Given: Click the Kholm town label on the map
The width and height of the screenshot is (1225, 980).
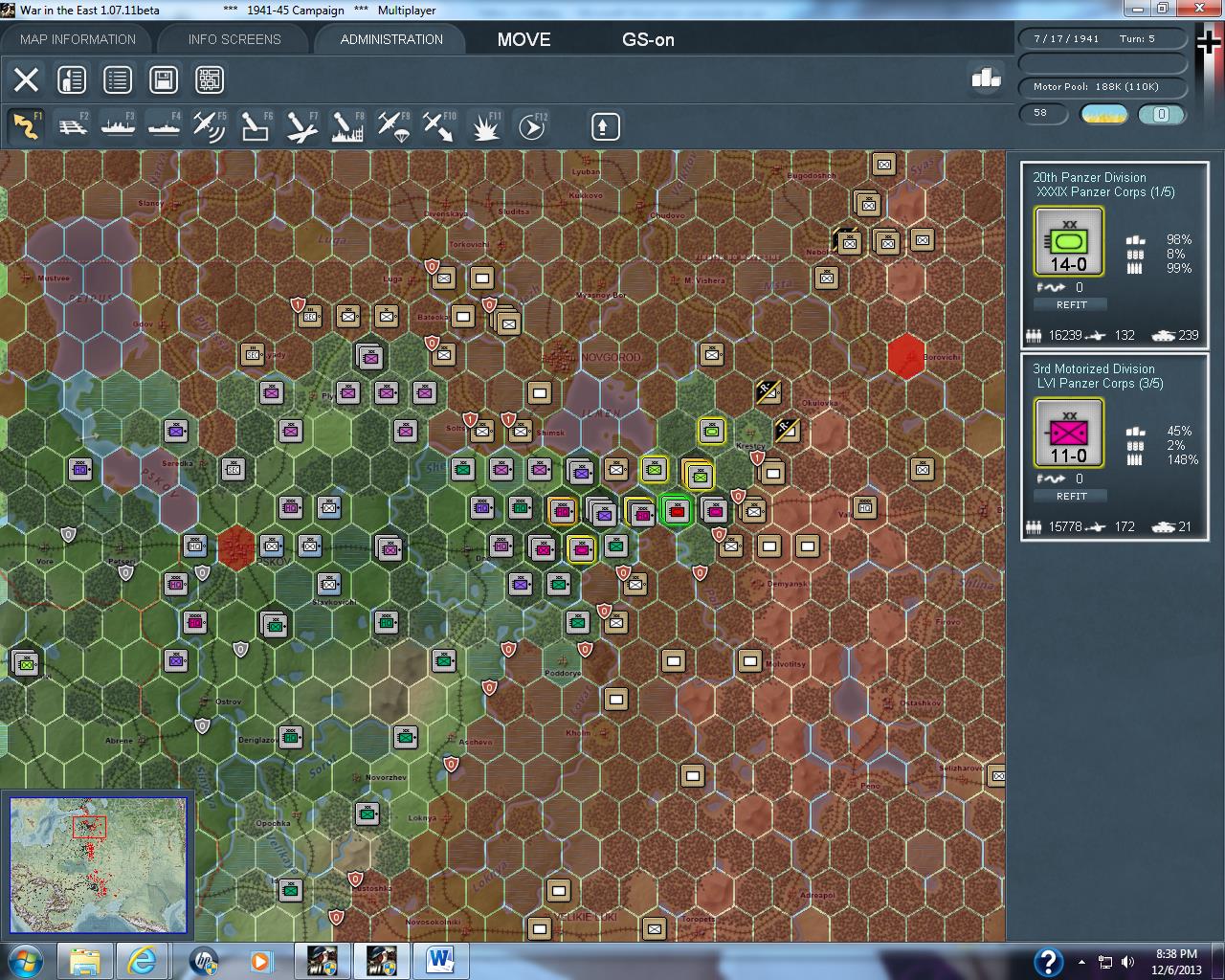Looking at the screenshot, I should [x=578, y=733].
